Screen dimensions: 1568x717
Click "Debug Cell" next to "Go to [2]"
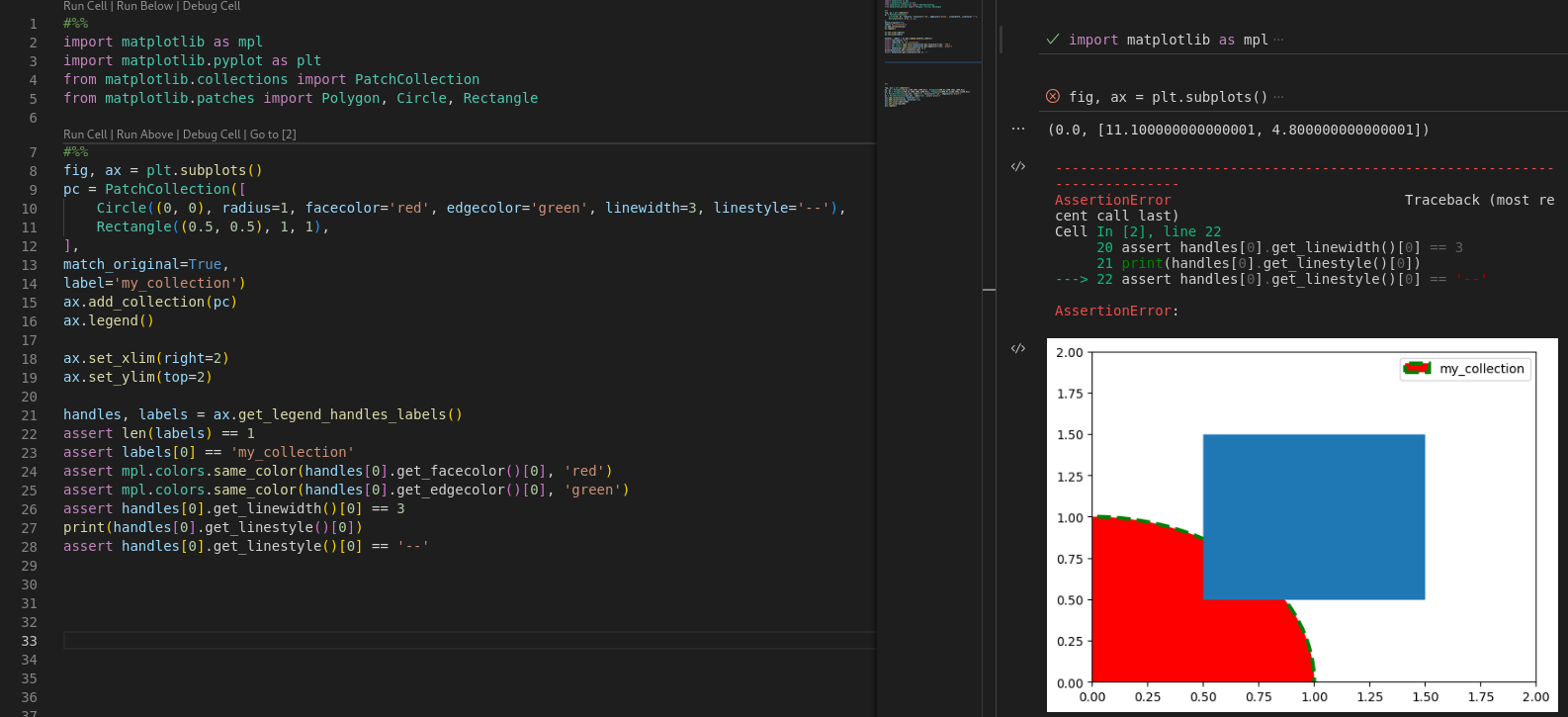[x=212, y=134]
